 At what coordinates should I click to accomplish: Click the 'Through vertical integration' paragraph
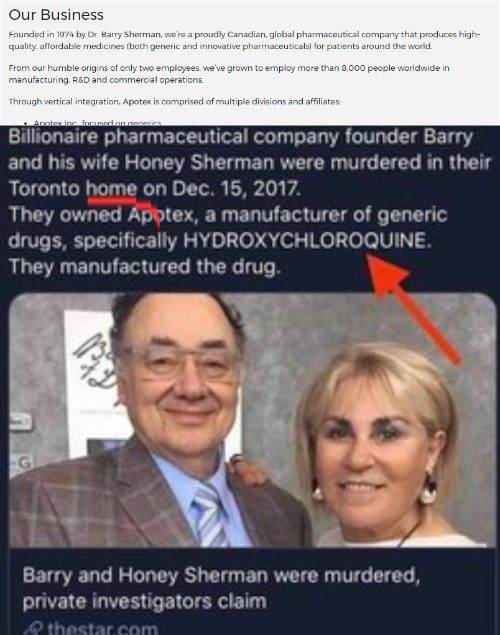[x=174, y=101]
